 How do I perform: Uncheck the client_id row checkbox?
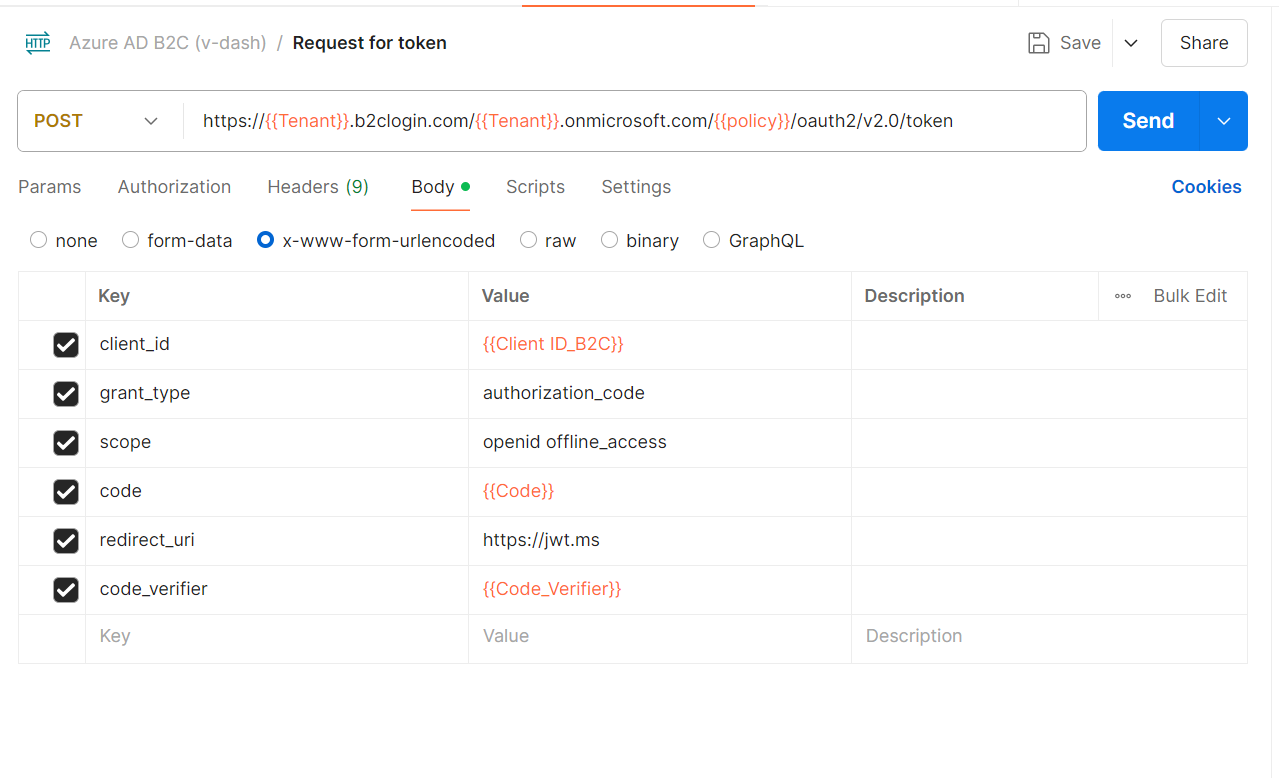click(x=66, y=345)
